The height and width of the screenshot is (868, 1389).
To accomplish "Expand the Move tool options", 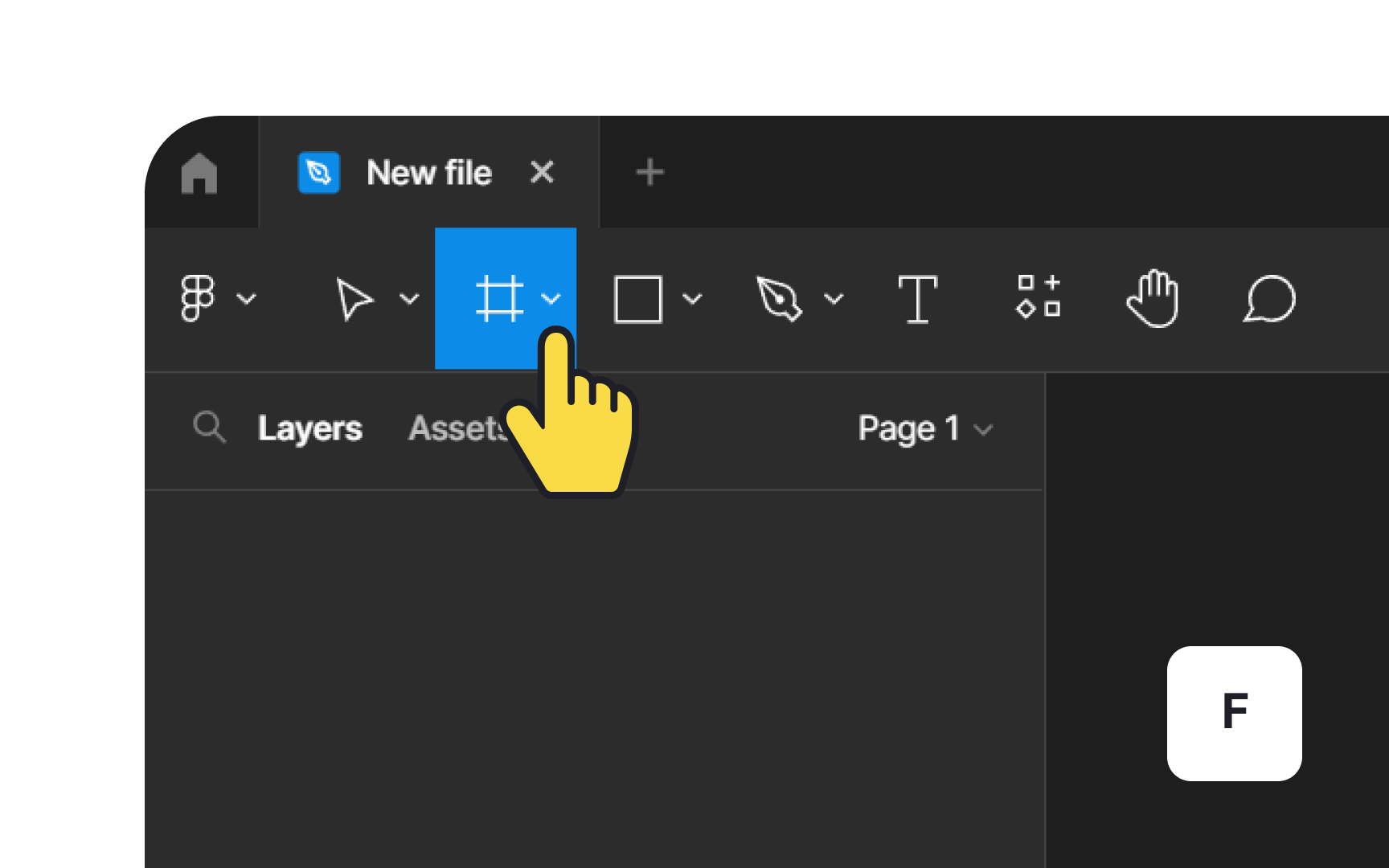I will pos(410,300).
